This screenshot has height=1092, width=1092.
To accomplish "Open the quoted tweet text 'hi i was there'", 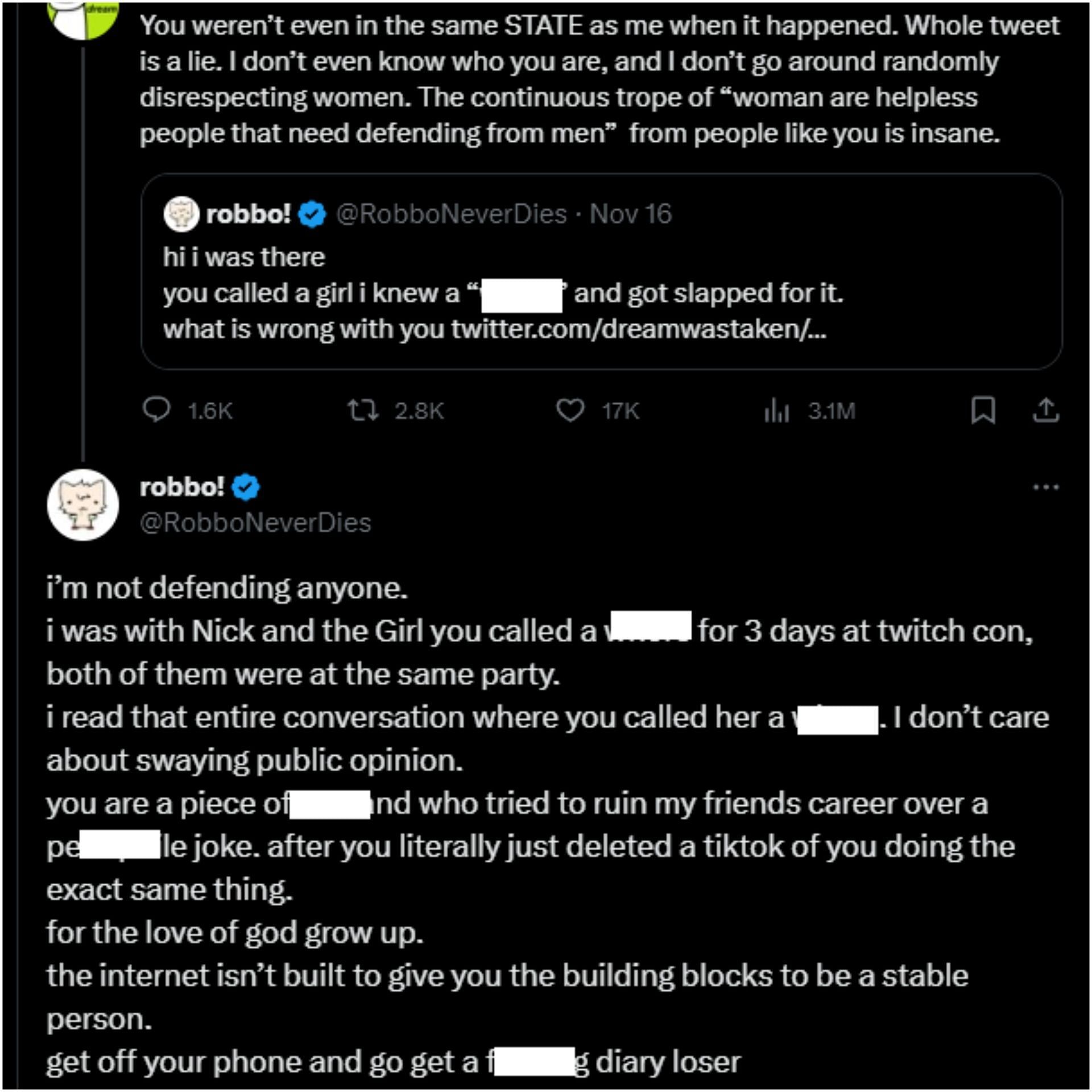I will 244,257.
